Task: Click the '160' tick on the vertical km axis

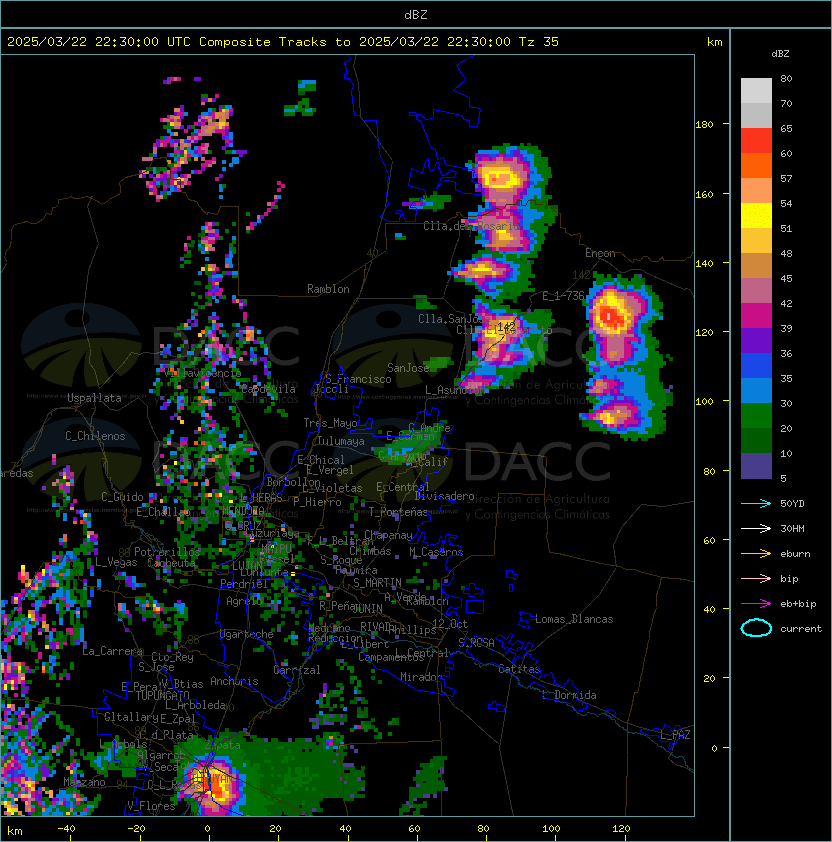Action: [704, 194]
